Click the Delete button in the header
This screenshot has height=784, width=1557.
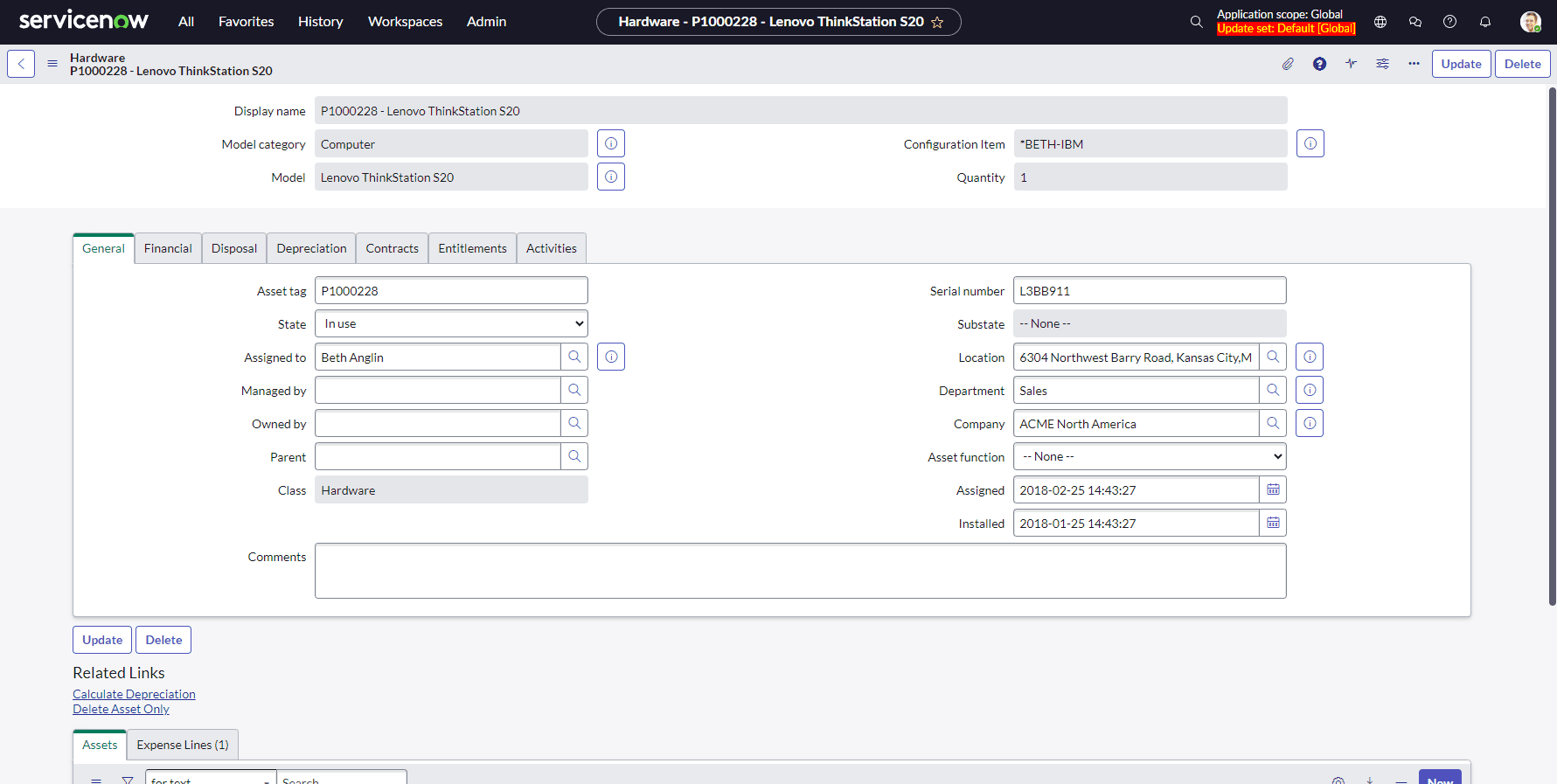pos(1522,64)
